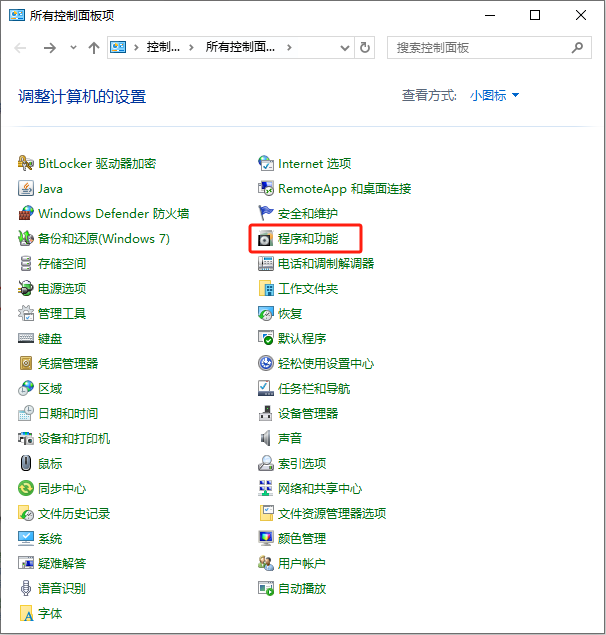This screenshot has height=635, width=606.
Task: Click the 语音识别 microphone icon
Action: tap(26, 588)
